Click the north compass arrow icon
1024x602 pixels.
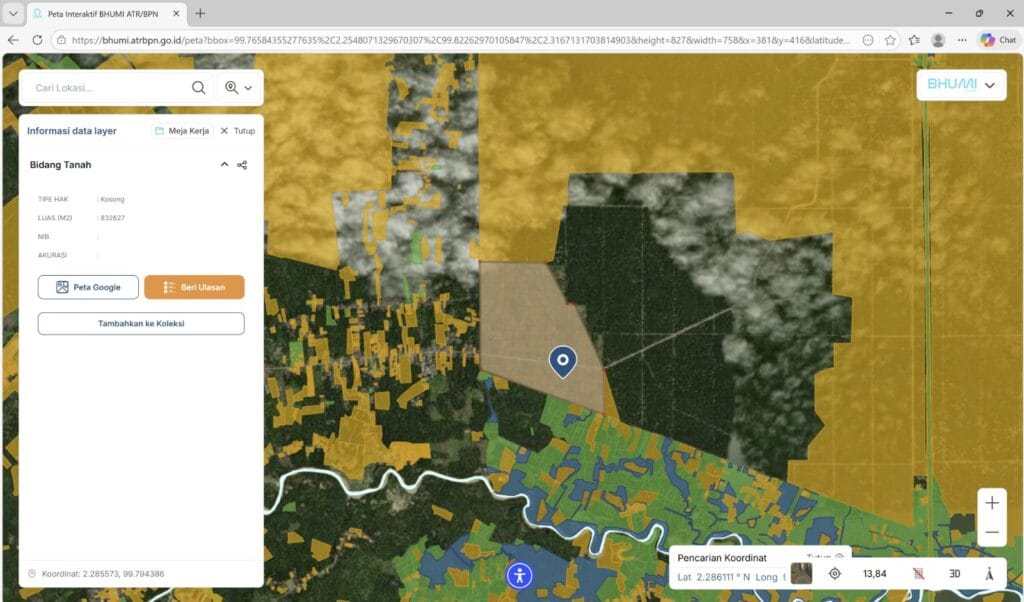[x=989, y=573]
